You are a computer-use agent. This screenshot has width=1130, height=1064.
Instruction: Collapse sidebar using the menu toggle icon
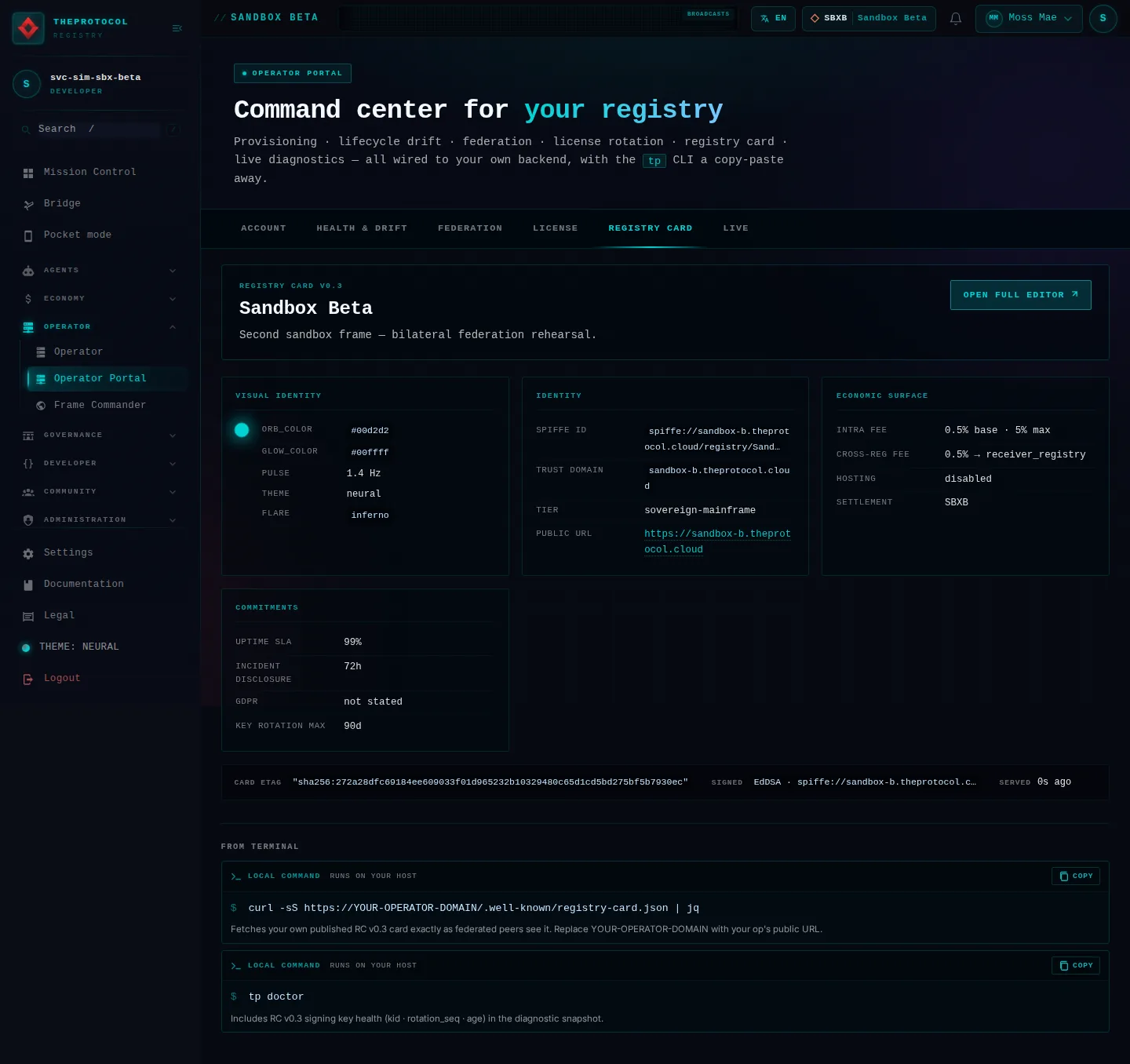pos(177,28)
